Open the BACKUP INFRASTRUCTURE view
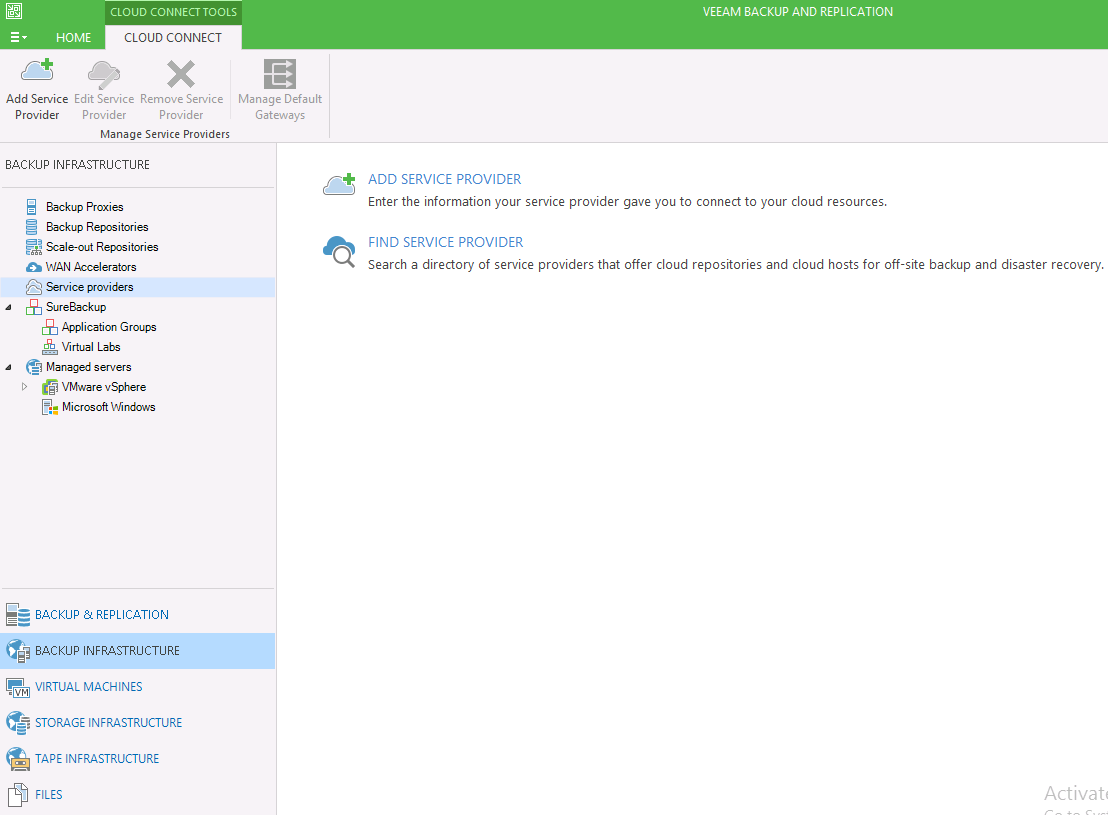Viewport: 1108px width, 815px height. (x=138, y=651)
